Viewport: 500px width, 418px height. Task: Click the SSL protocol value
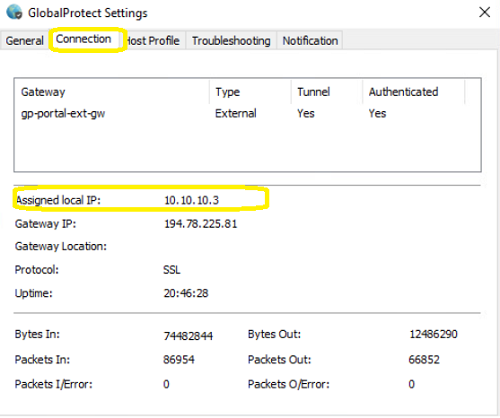[172, 269]
